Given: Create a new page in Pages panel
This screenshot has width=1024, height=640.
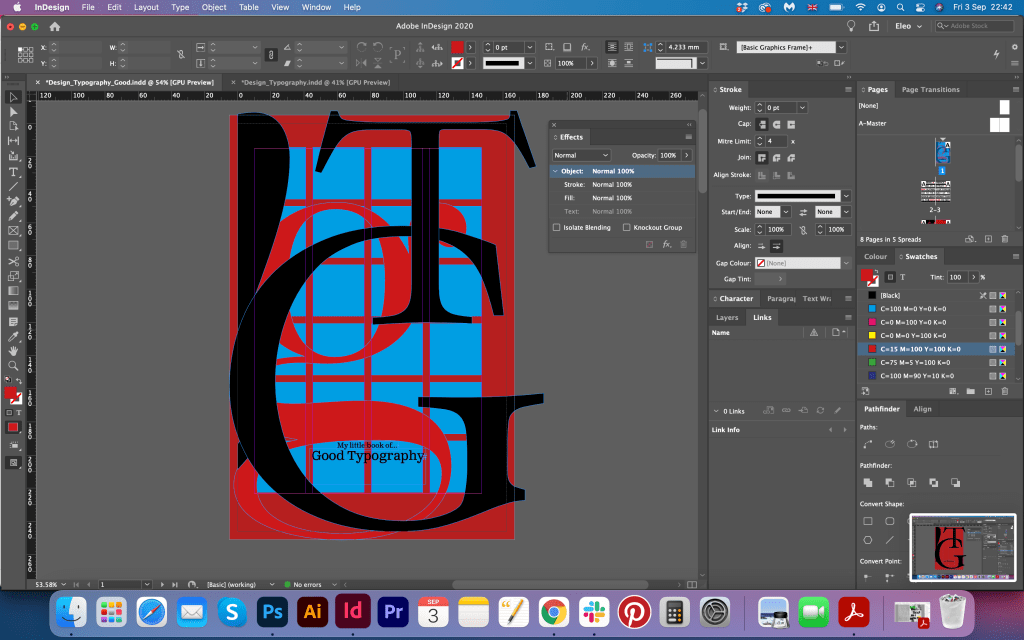Looking at the screenshot, I should tap(988, 239).
